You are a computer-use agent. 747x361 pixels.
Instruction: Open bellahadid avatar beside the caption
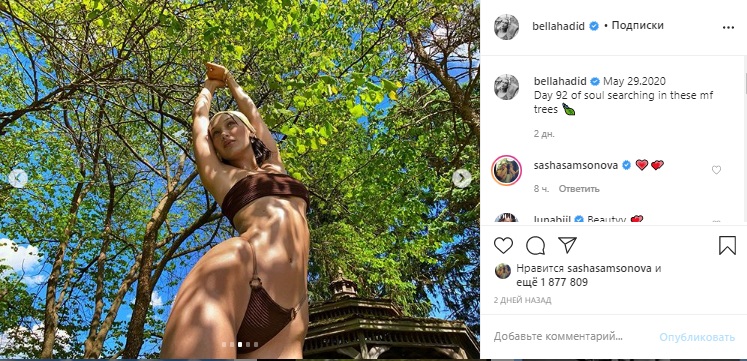[x=506, y=87]
